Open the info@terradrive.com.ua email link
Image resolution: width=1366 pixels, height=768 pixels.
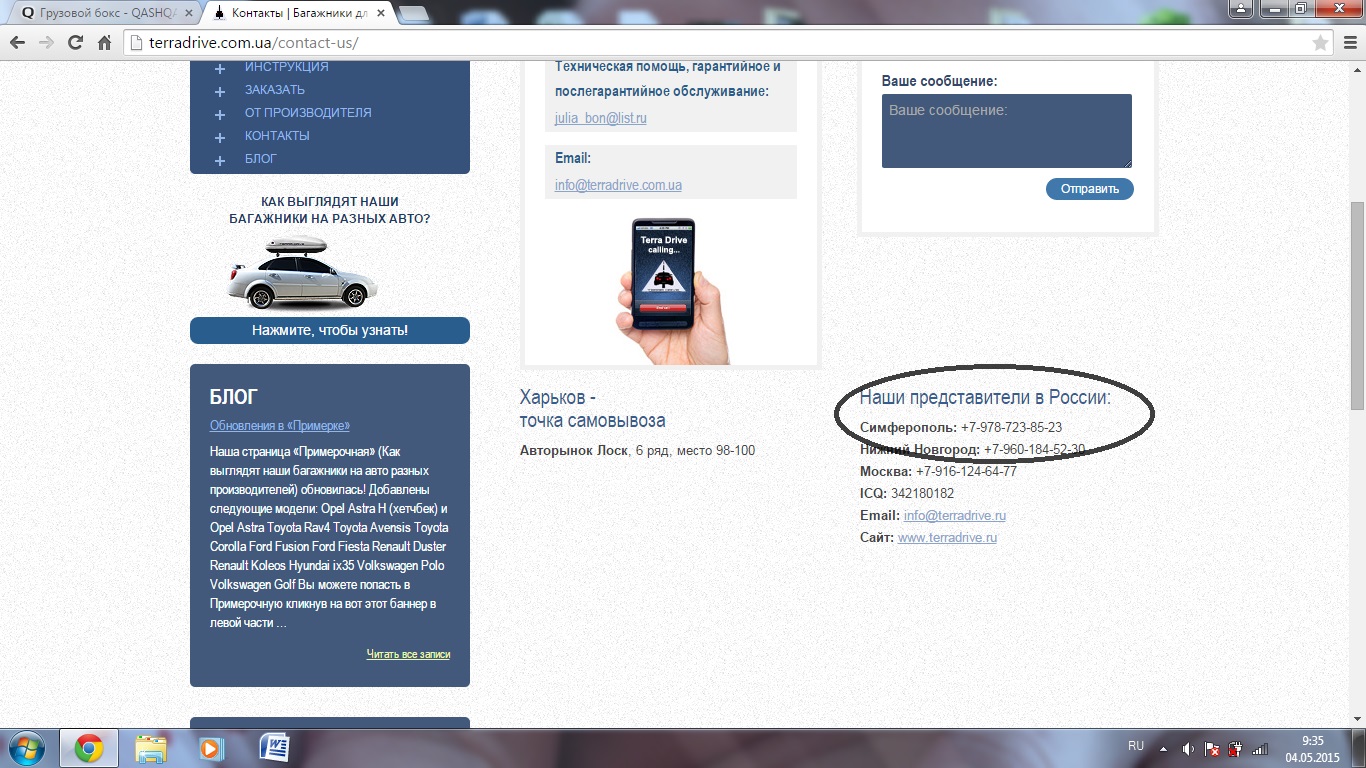618,185
